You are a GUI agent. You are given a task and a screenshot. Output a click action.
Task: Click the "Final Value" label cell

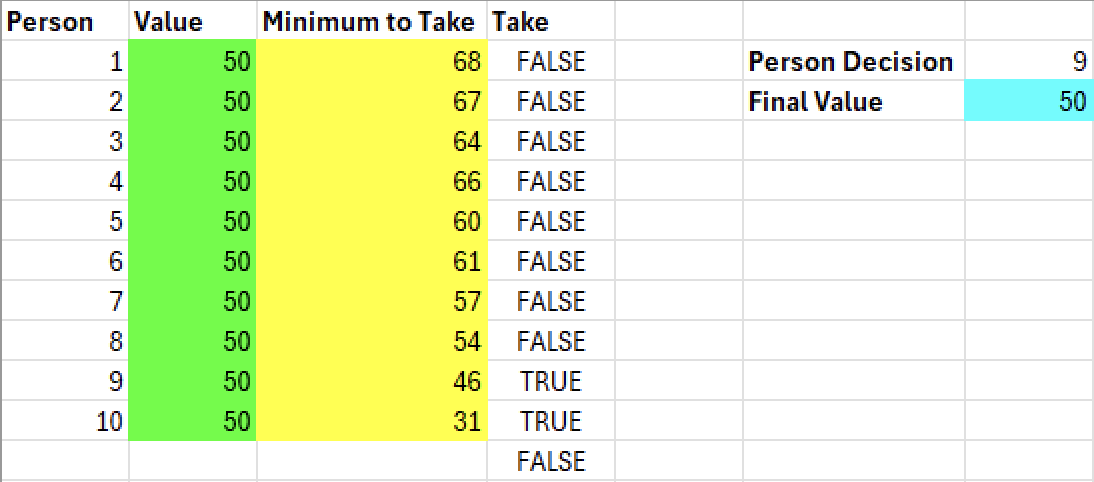853,102
